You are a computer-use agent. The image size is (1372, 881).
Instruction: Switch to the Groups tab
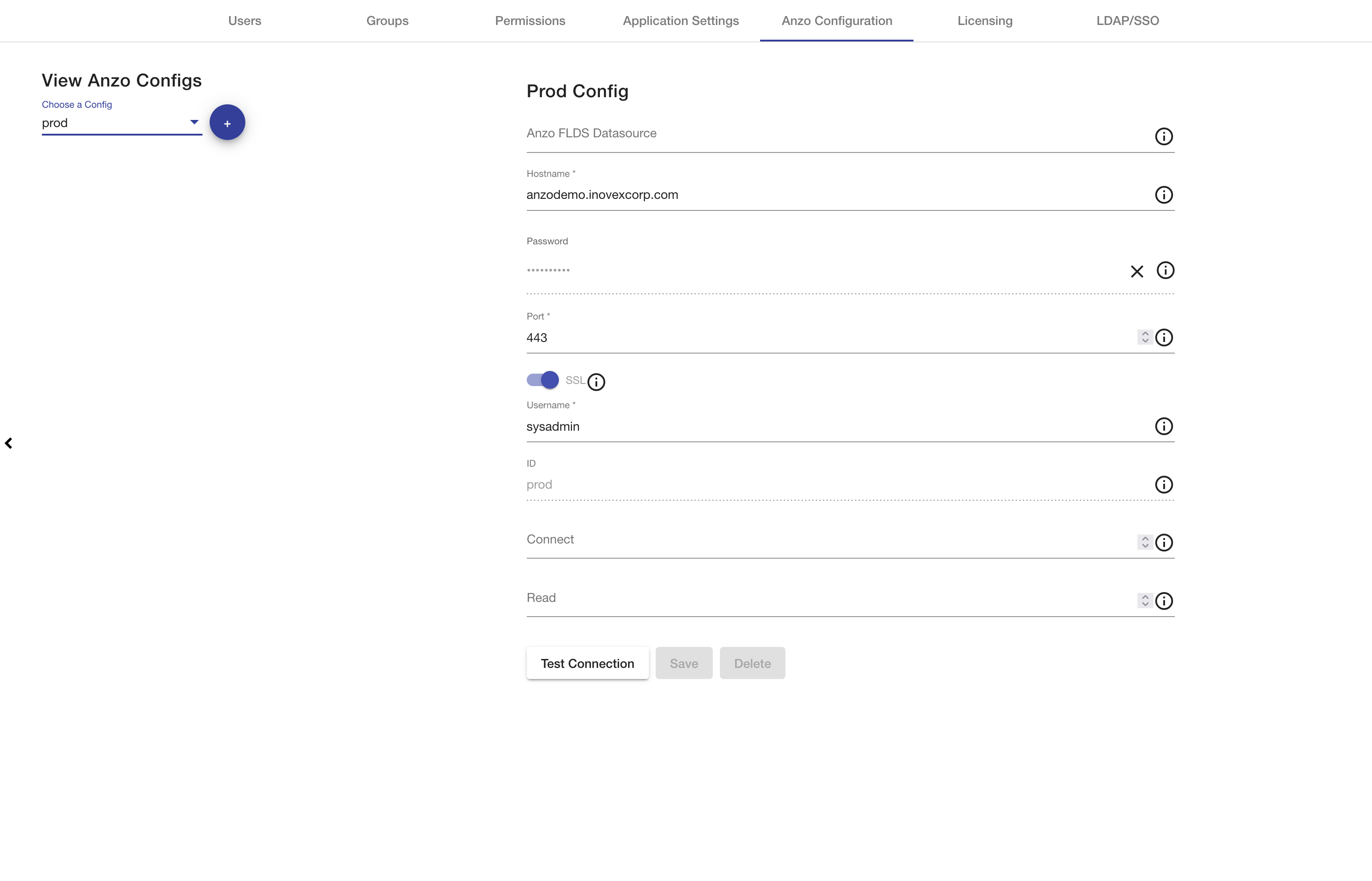click(387, 21)
